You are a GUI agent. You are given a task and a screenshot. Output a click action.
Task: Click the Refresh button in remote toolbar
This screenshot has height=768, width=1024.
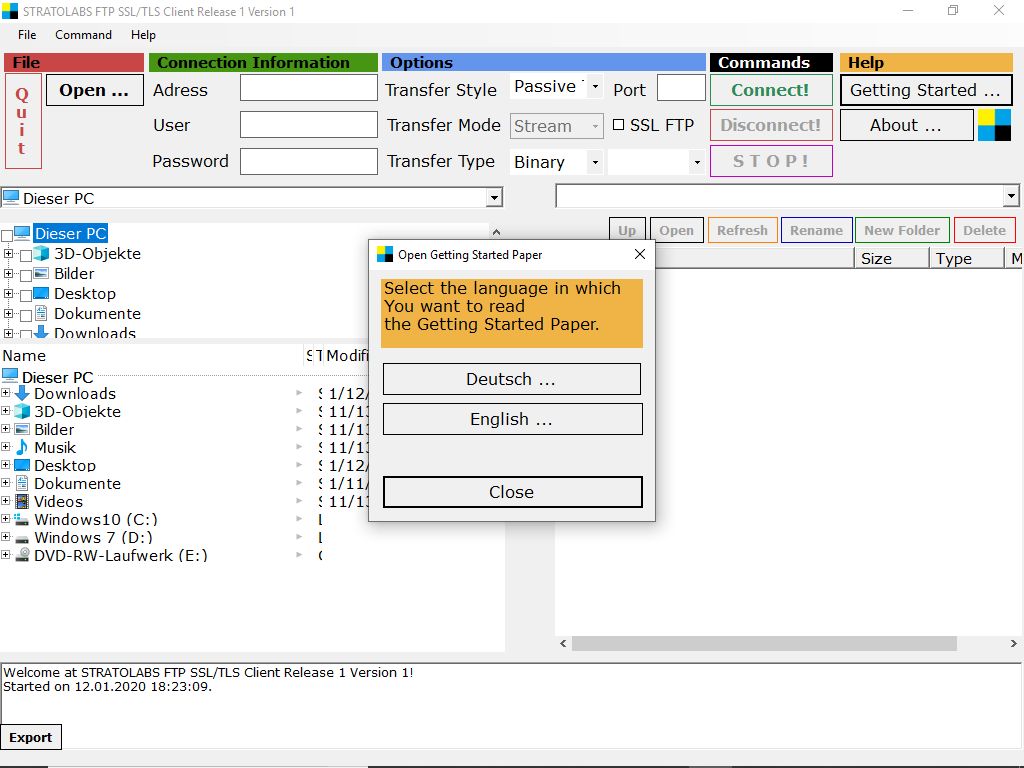(743, 230)
